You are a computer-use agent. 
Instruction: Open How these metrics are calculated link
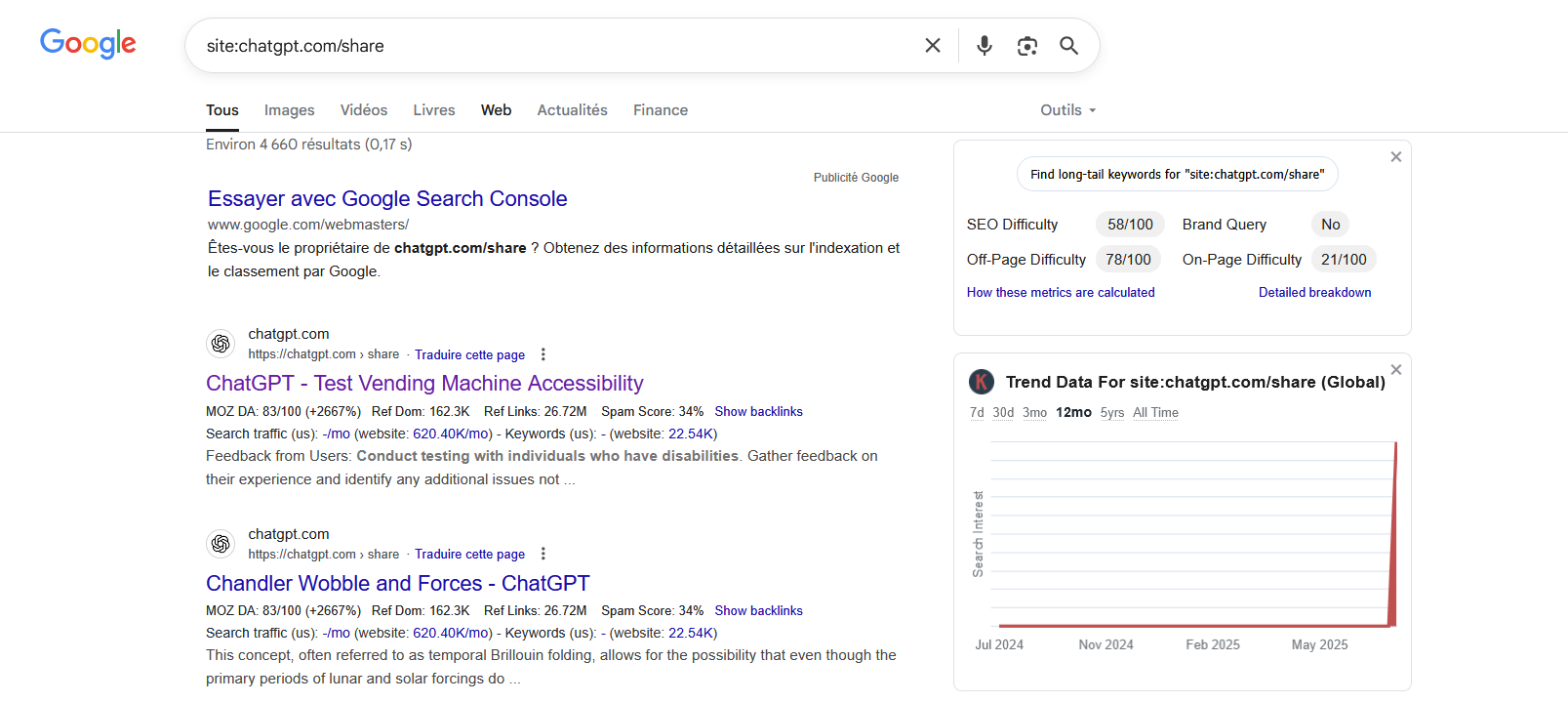click(1061, 292)
